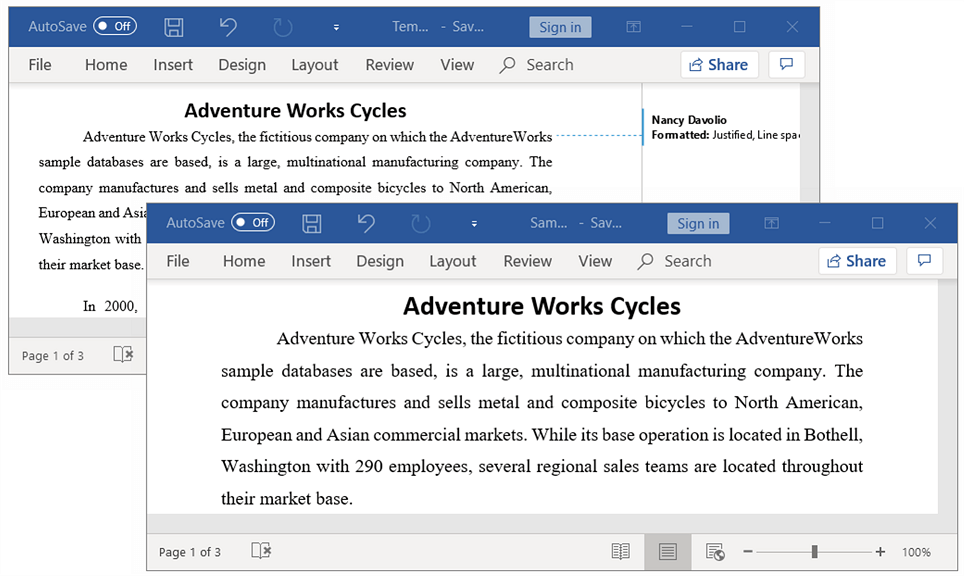The width and height of the screenshot is (964, 576).
Task: Open the Design tab in the back window
Action: (x=242, y=65)
